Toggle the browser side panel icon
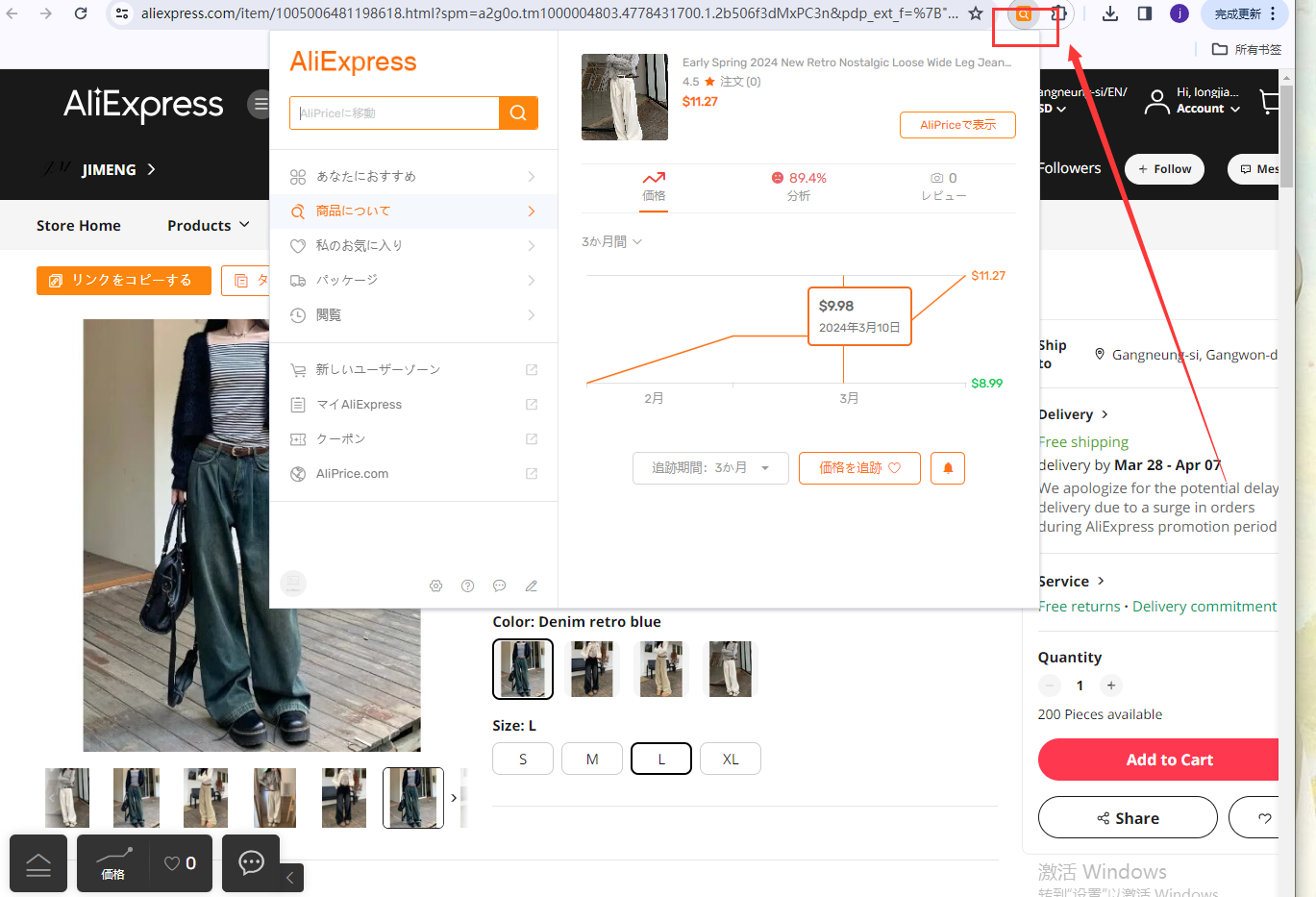 1145,13
